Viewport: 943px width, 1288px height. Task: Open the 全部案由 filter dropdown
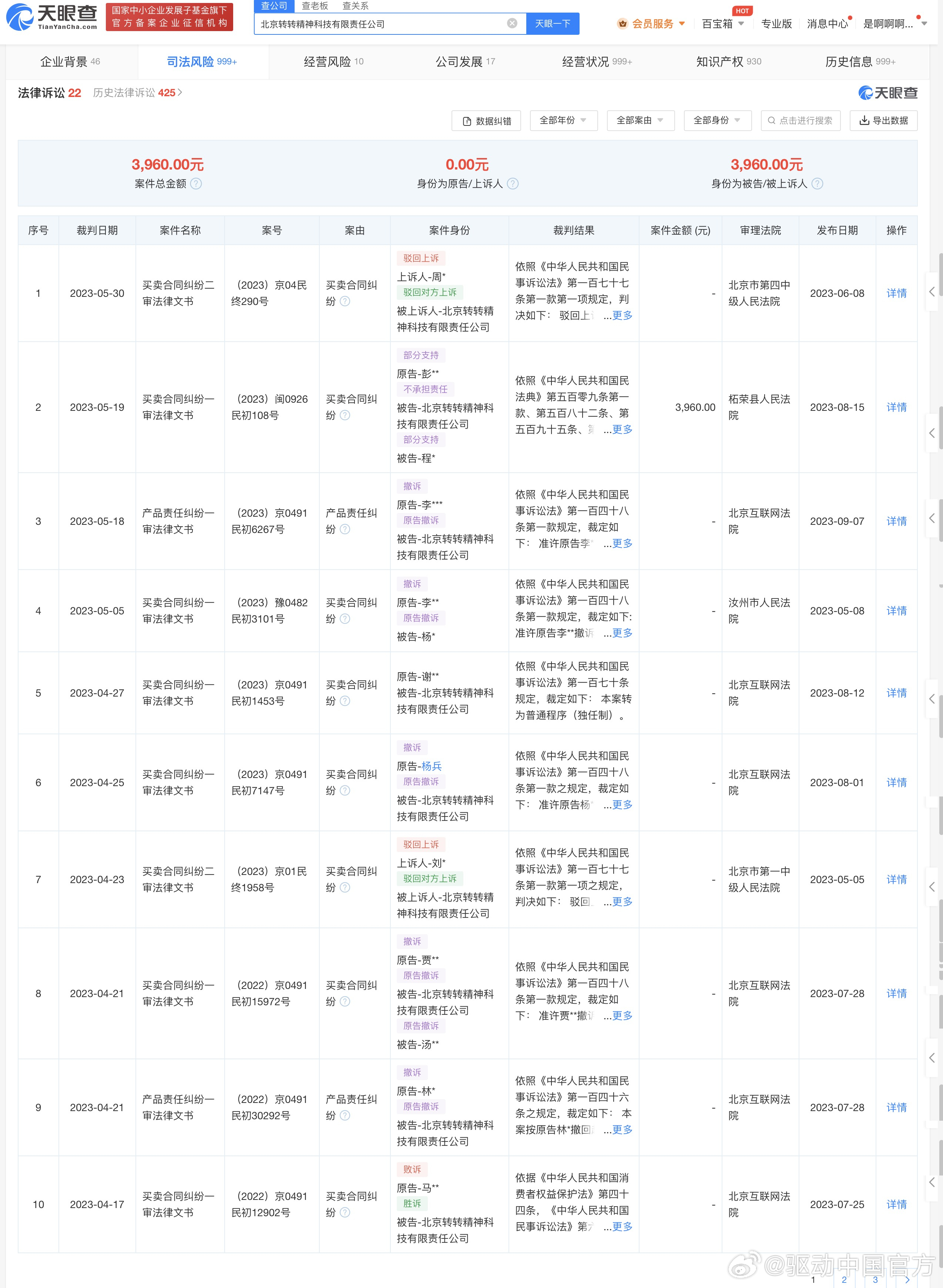(641, 120)
